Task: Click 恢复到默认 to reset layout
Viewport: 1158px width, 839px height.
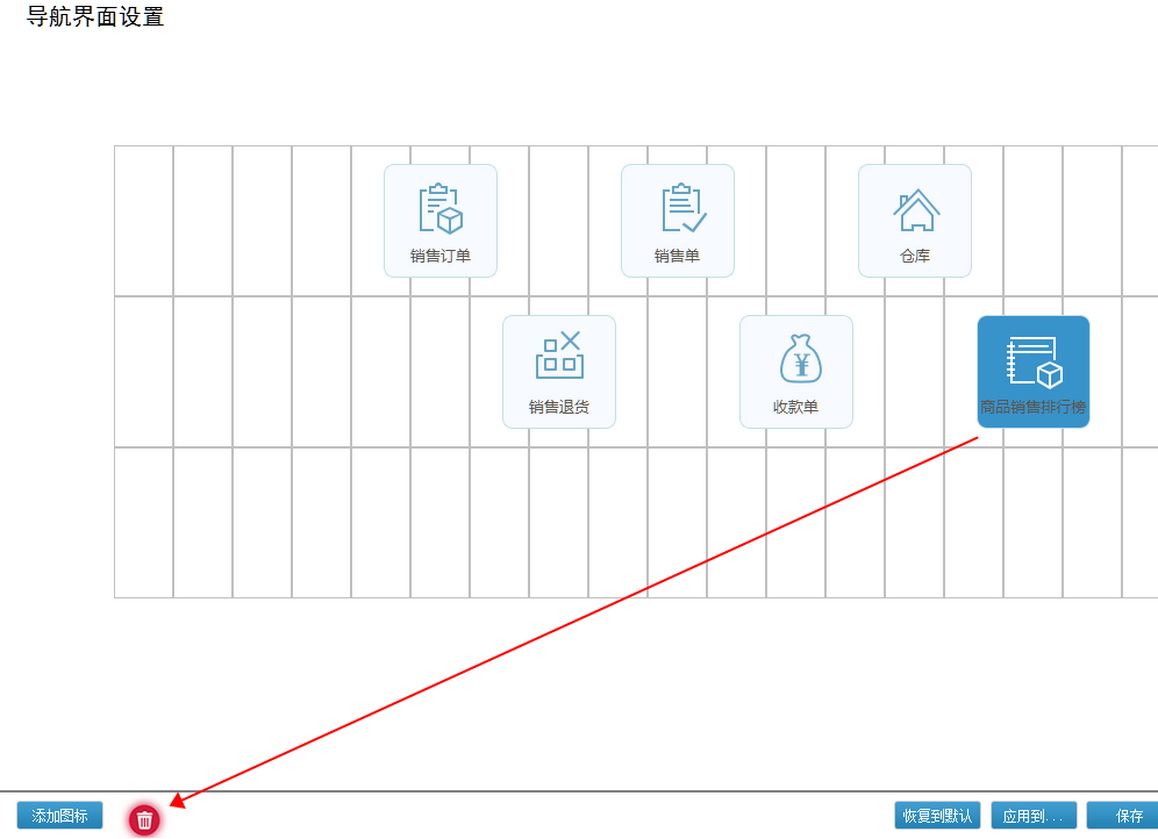Action: 937,816
